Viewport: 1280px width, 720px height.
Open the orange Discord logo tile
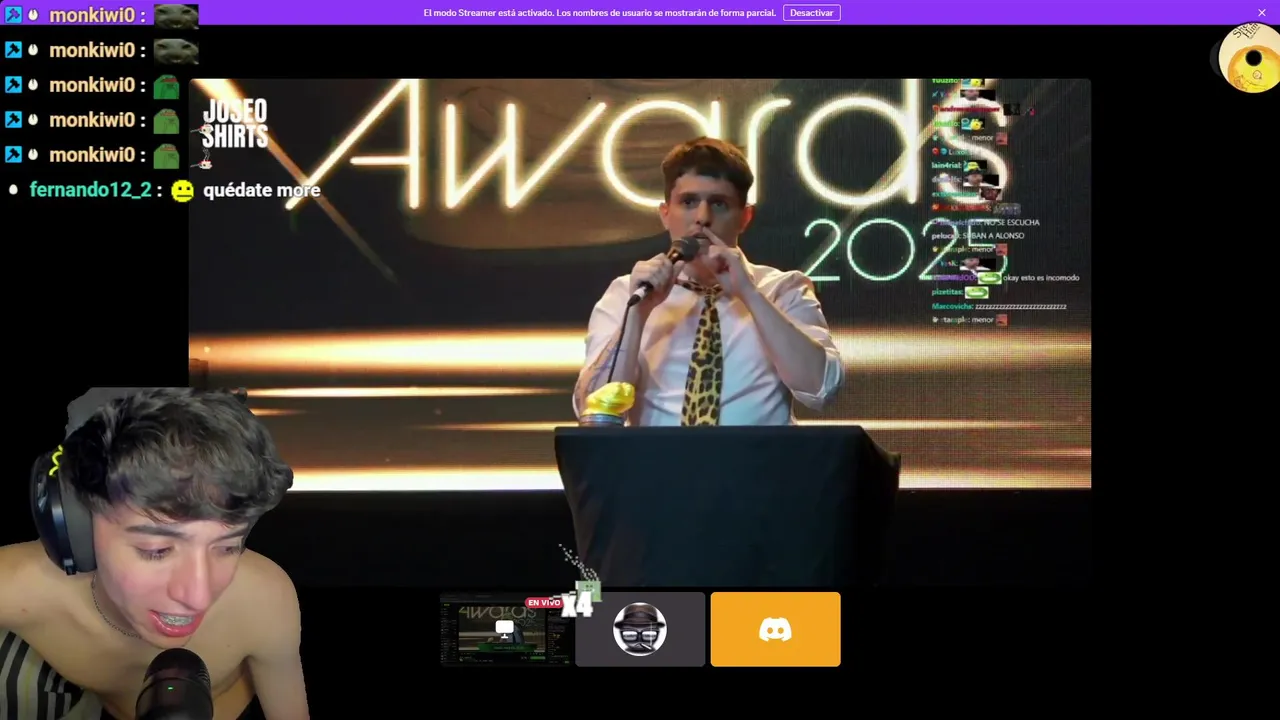click(775, 629)
